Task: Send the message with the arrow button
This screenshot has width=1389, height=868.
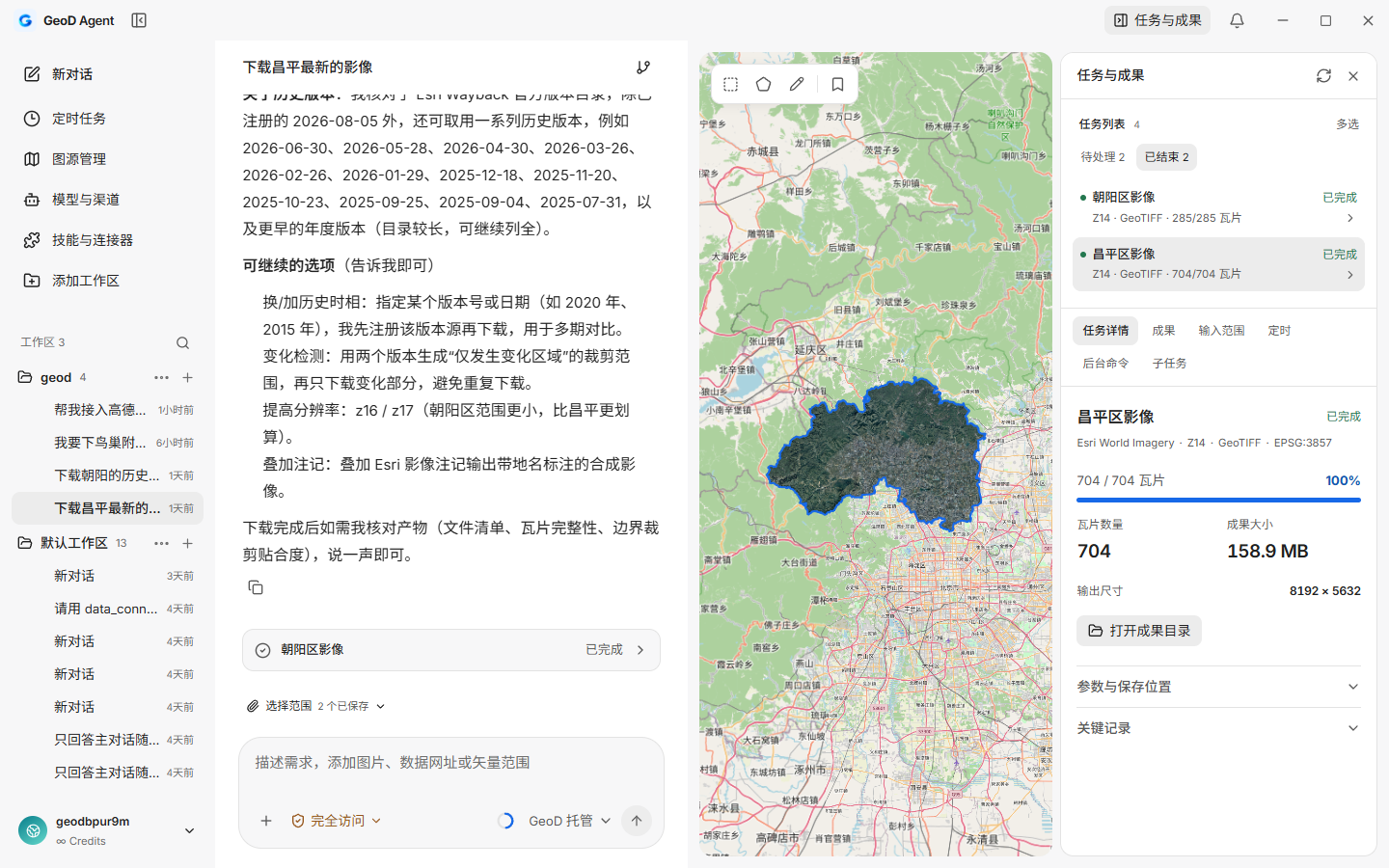Action: click(637, 821)
